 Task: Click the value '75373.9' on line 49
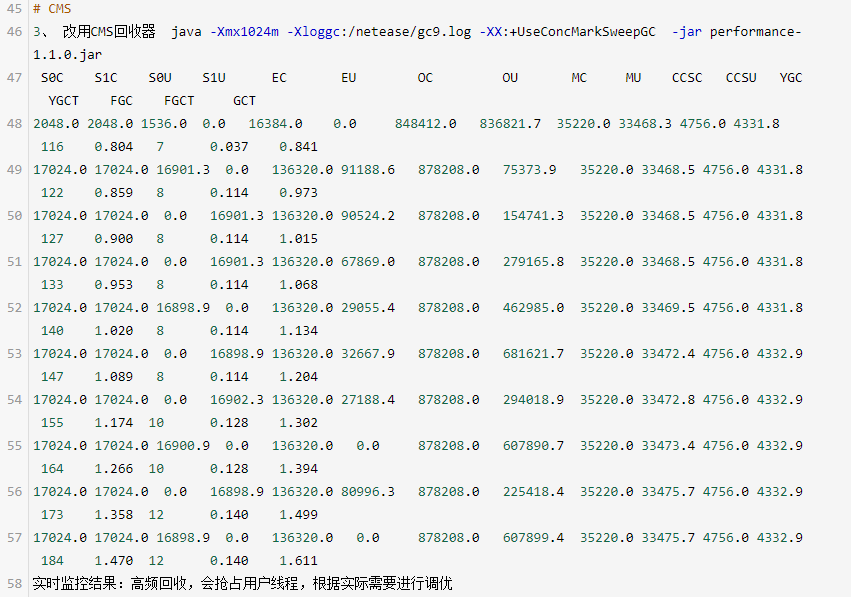(529, 170)
